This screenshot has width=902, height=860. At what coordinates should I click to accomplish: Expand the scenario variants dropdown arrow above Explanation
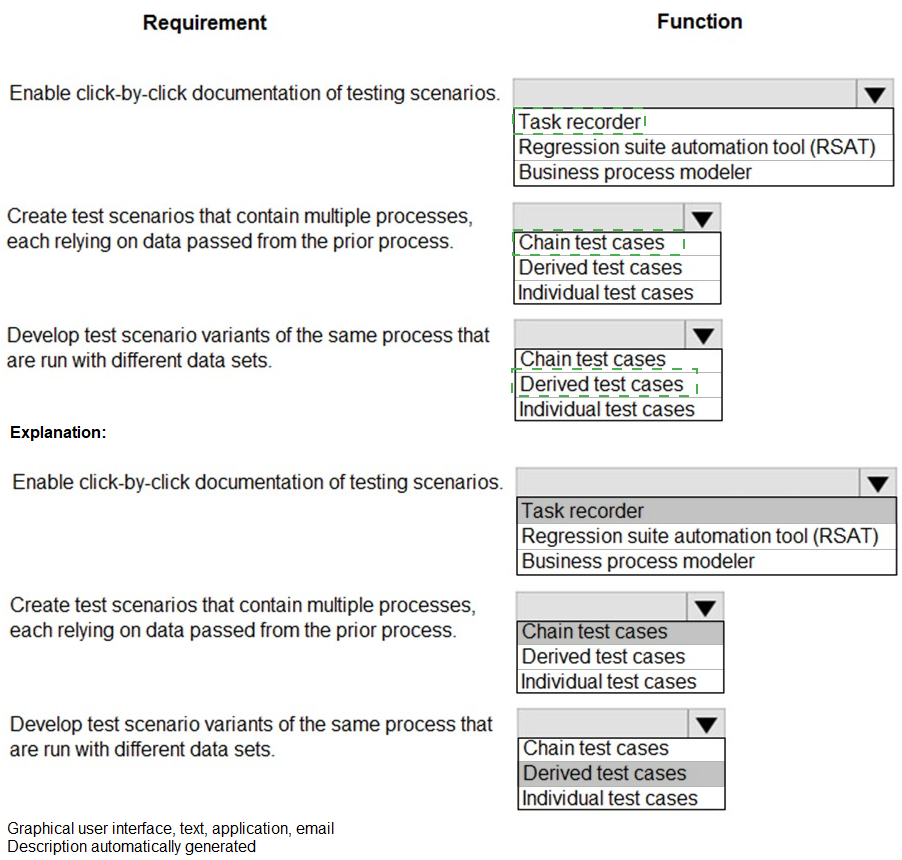[x=704, y=335]
